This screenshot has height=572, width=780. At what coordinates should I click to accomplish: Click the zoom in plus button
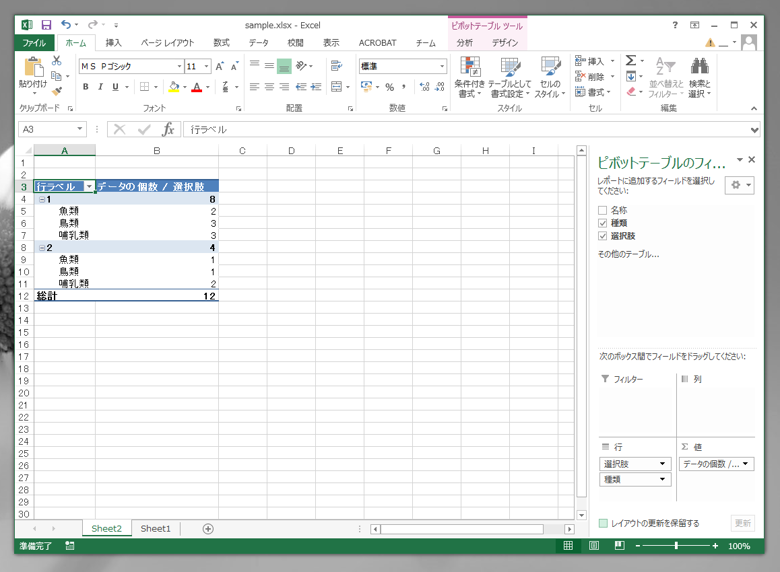(715, 546)
